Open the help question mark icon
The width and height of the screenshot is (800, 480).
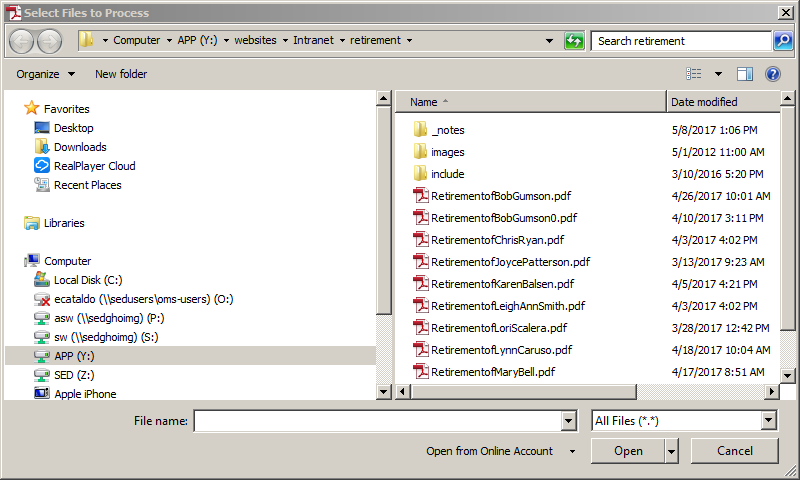(x=772, y=74)
